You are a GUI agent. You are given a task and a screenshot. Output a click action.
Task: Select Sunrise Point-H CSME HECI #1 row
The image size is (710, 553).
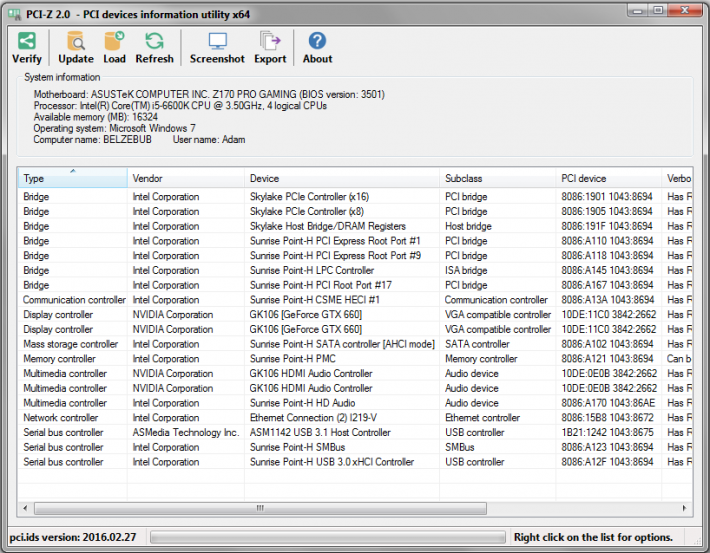355,300
